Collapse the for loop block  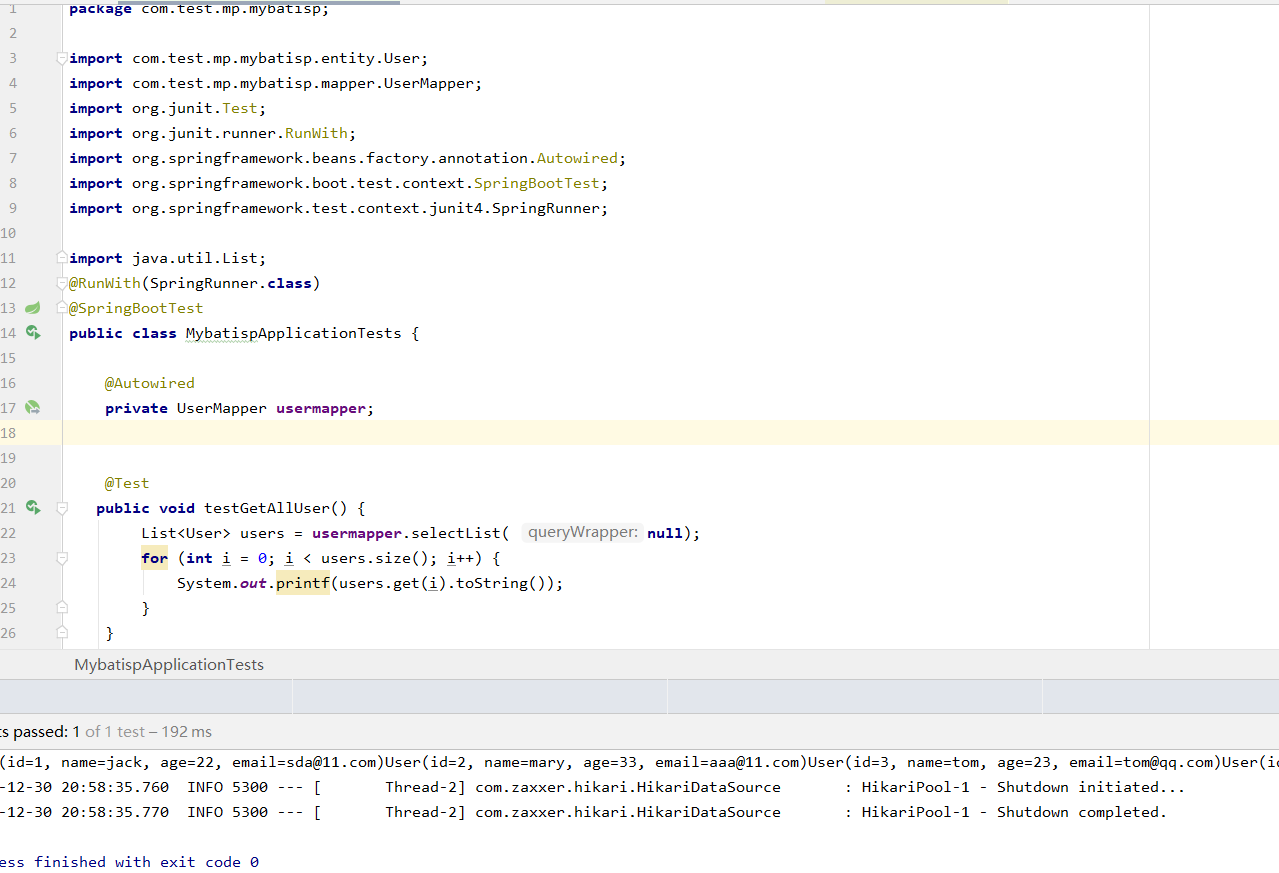click(x=62, y=558)
